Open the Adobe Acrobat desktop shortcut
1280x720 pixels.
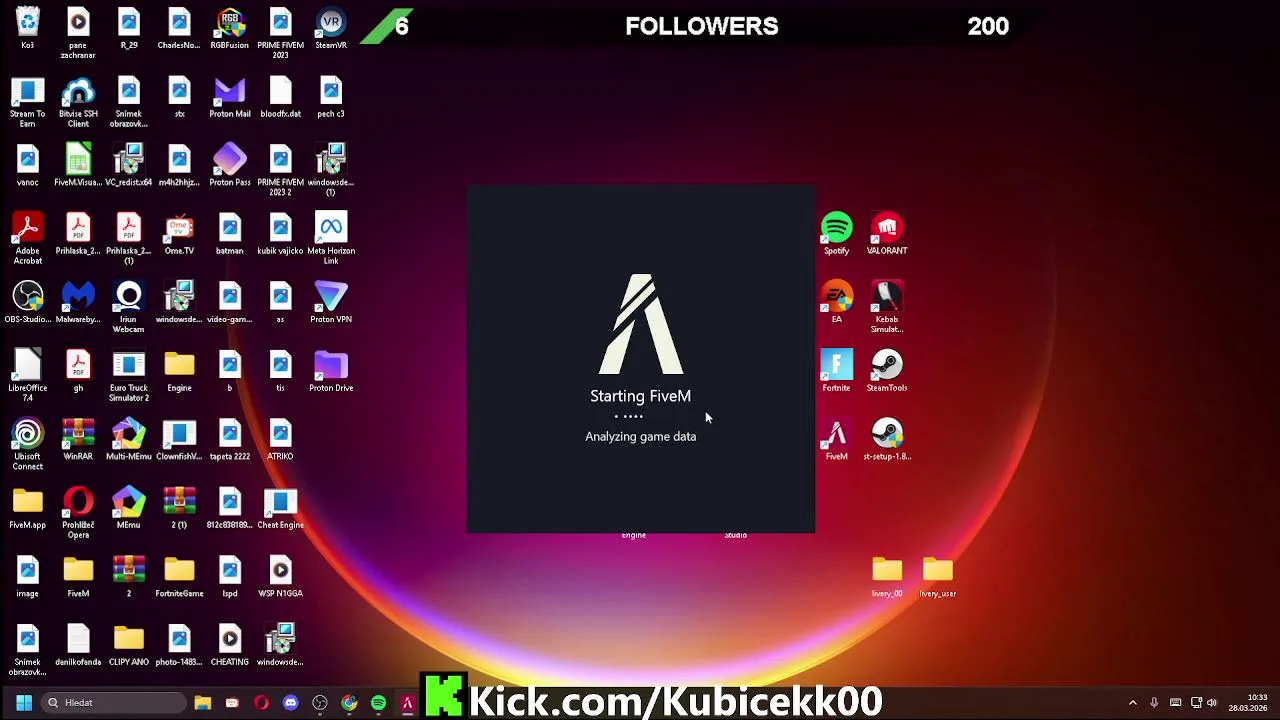pos(28,239)
